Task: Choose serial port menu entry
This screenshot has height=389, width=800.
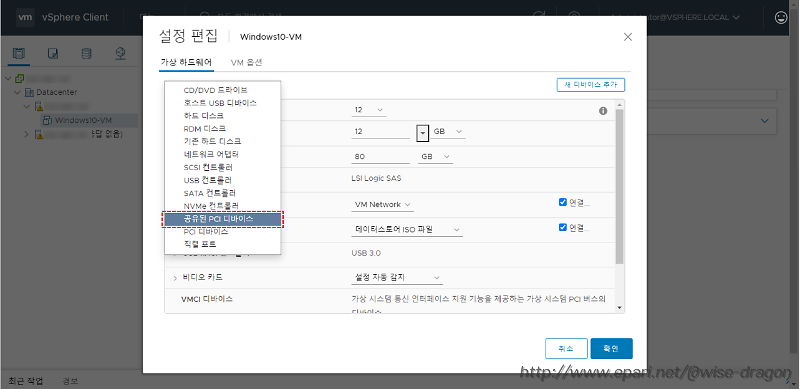Action: pyautogui.click(x=222, y=245)
